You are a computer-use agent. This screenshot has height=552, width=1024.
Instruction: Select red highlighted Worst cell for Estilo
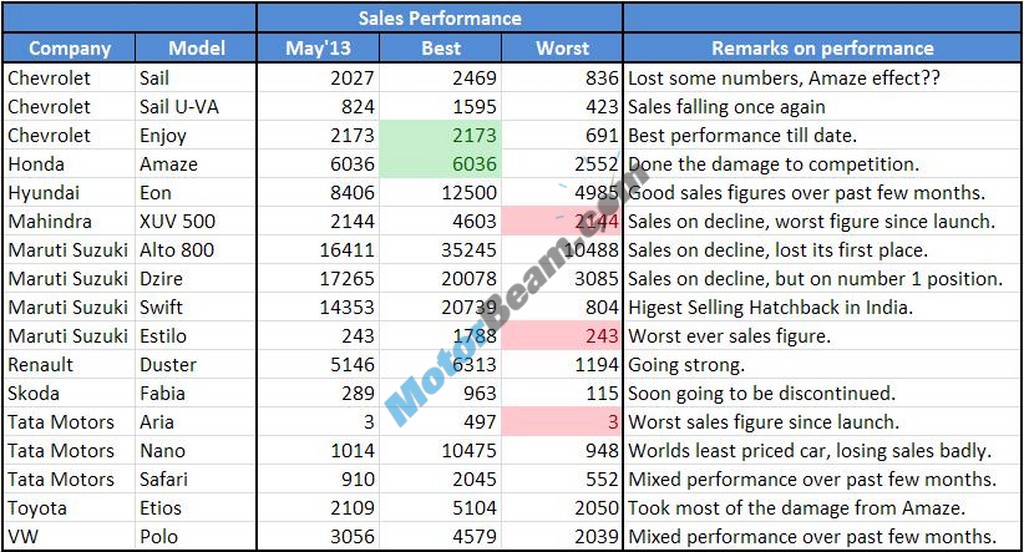click(562, 336)
